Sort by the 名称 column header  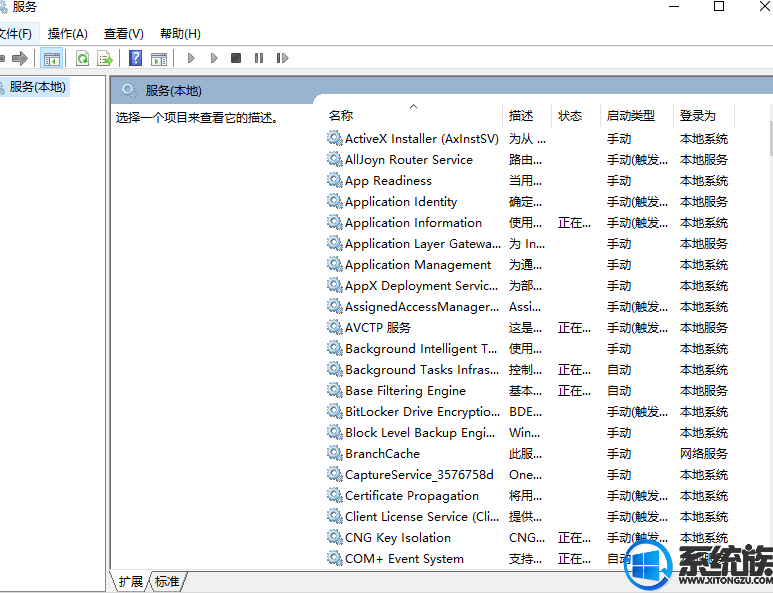coord(341,115)
